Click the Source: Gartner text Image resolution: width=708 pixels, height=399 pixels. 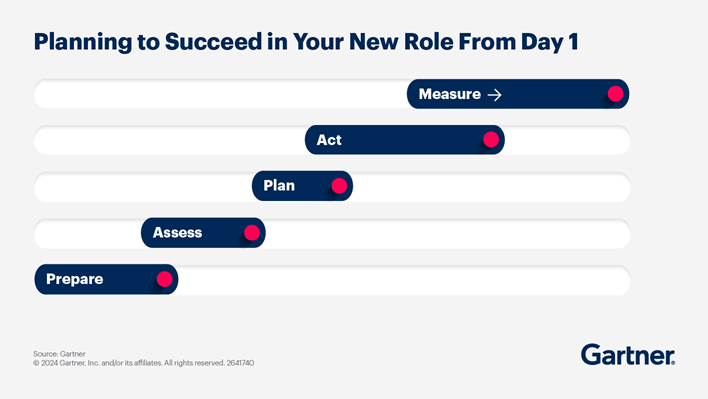click(x=59, y=354)
